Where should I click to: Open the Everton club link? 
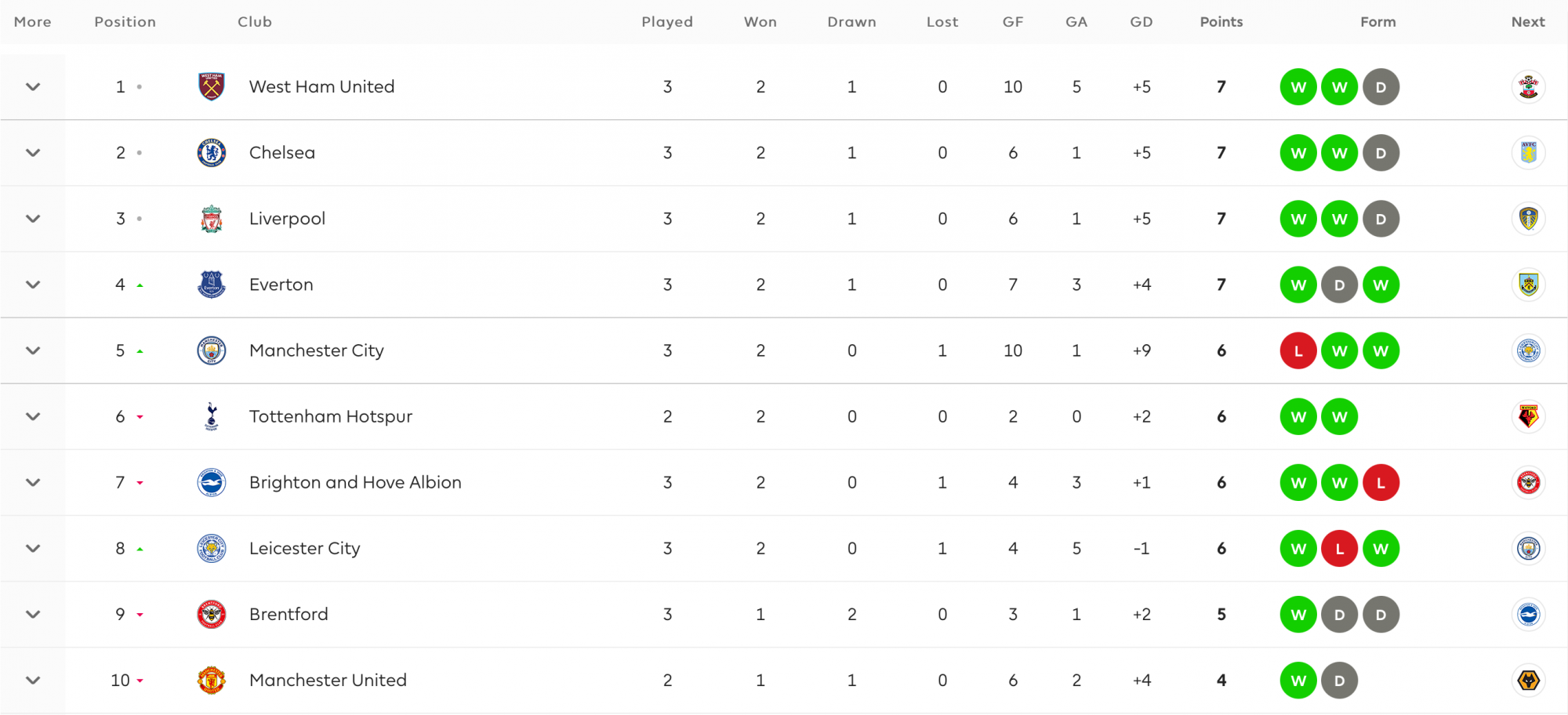coord(281,285)
